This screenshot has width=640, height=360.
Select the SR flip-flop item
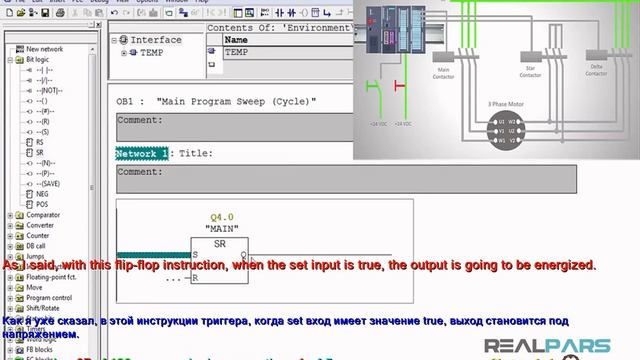point(40,153)
